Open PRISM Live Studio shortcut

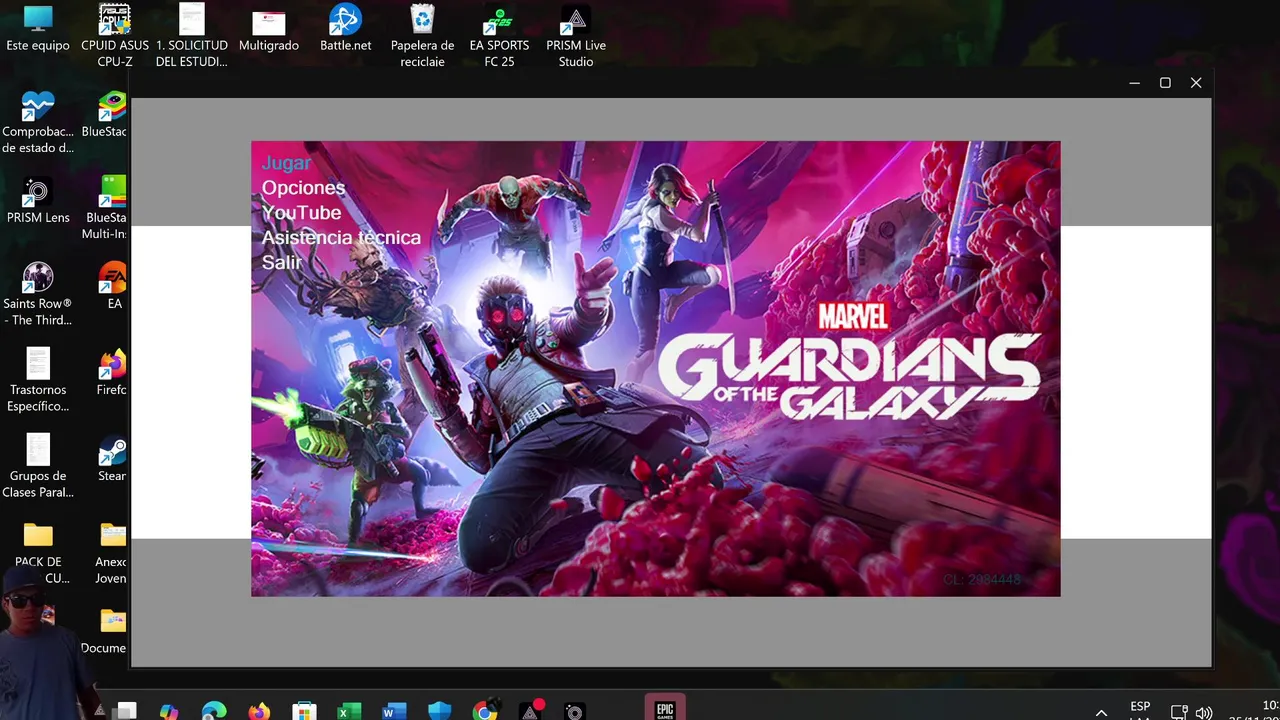point(576,35)
